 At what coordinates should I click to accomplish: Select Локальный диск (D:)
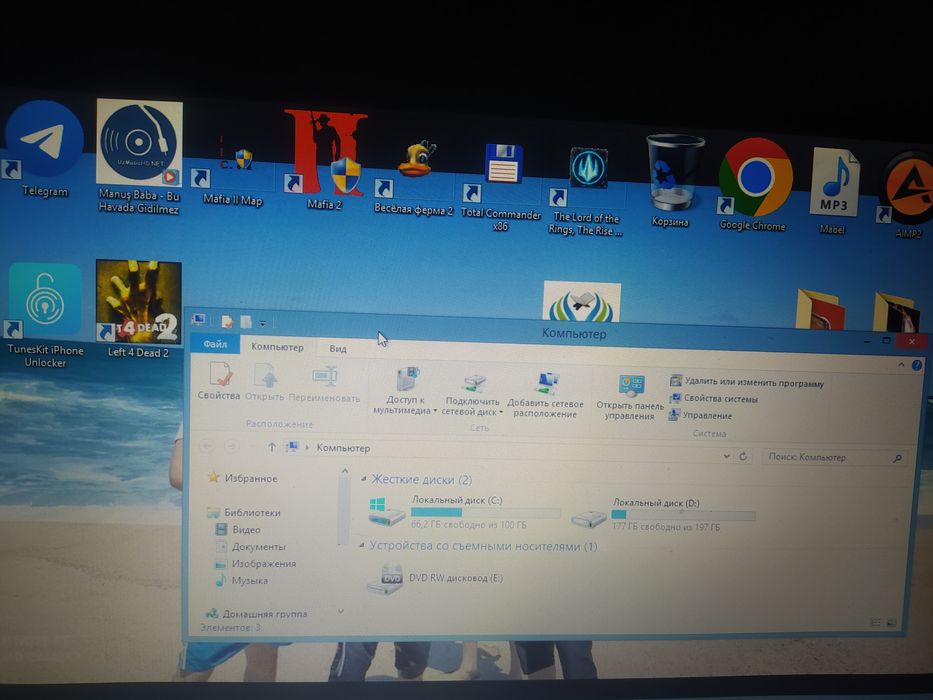click(663, 515)
